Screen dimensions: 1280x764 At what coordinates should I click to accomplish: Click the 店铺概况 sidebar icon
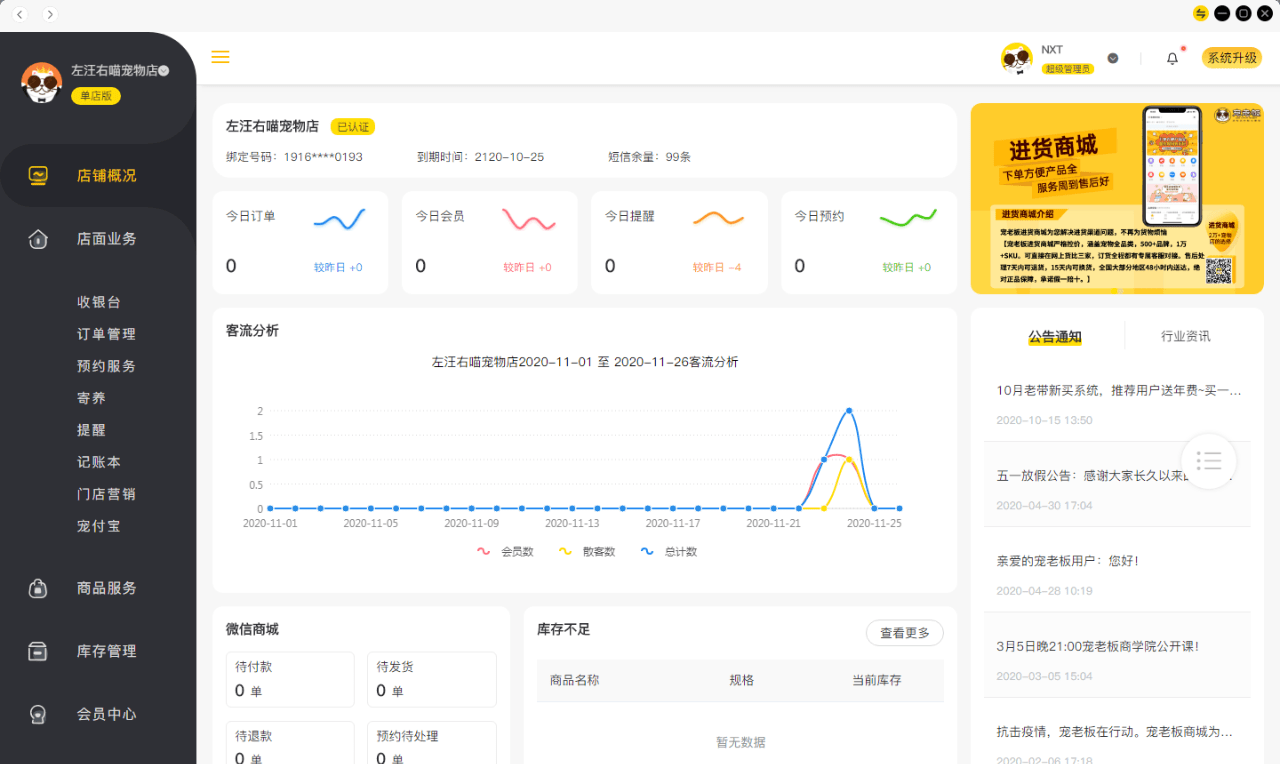point(38,175)
